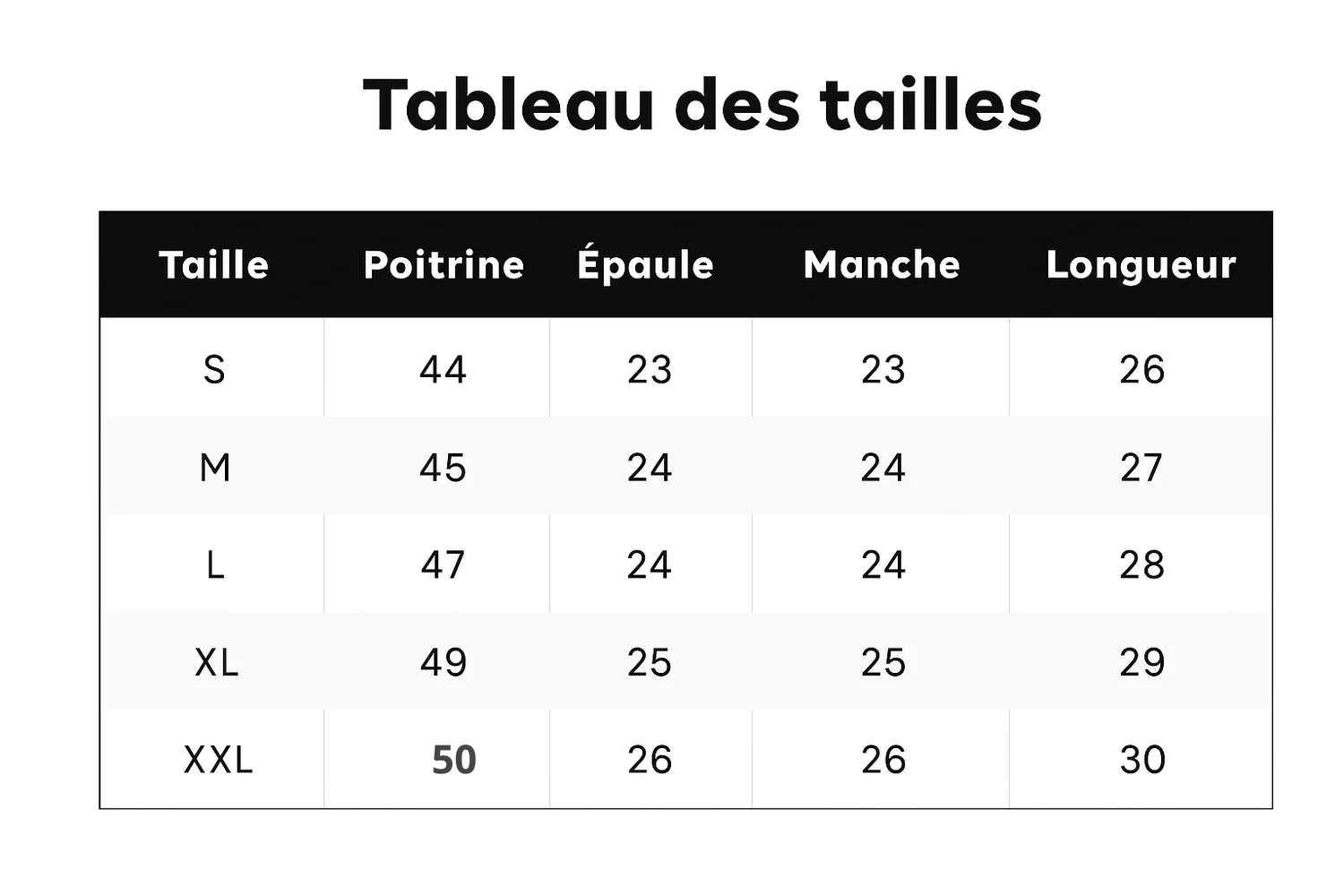Select Poitrine value 44 for size S
This screenshot has width=1344, height=896.
pyautogui.click(x=443, y=369)
